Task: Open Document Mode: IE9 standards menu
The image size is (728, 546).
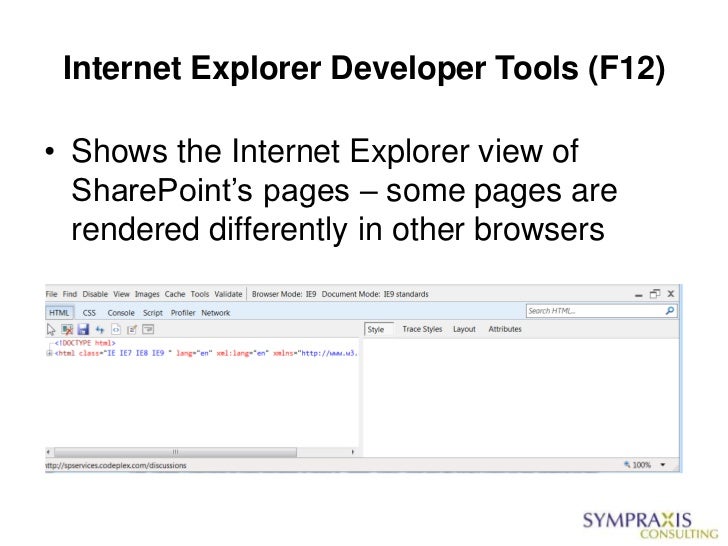Action: [375, 294]
